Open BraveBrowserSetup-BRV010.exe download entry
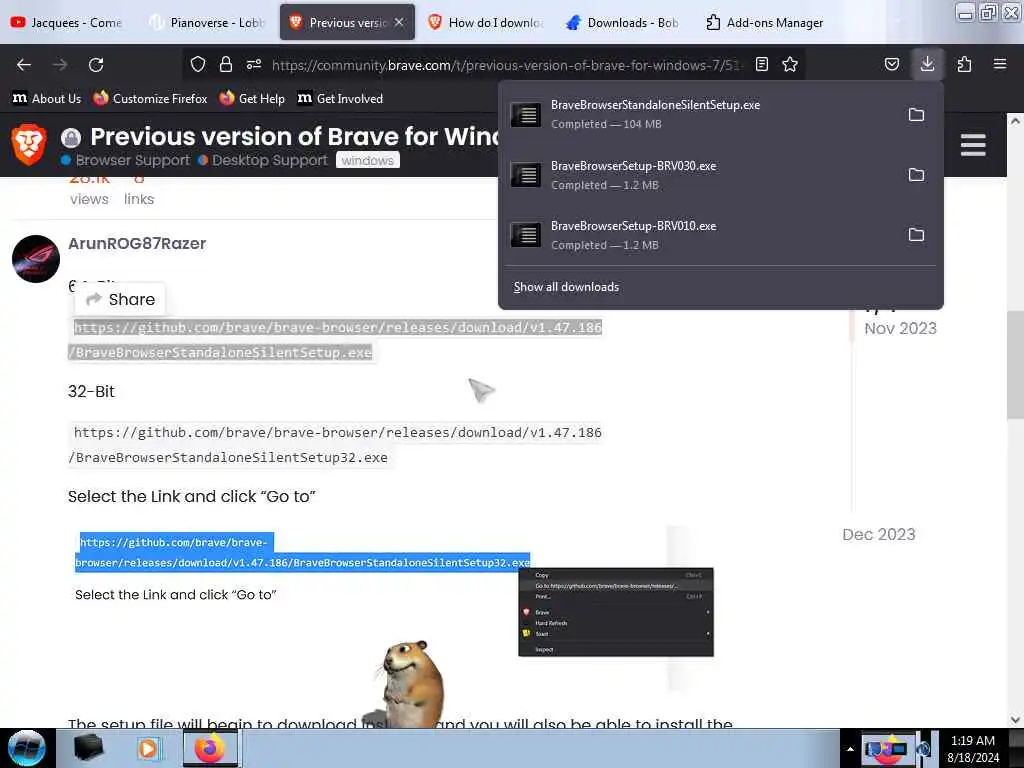 (699, 235)
